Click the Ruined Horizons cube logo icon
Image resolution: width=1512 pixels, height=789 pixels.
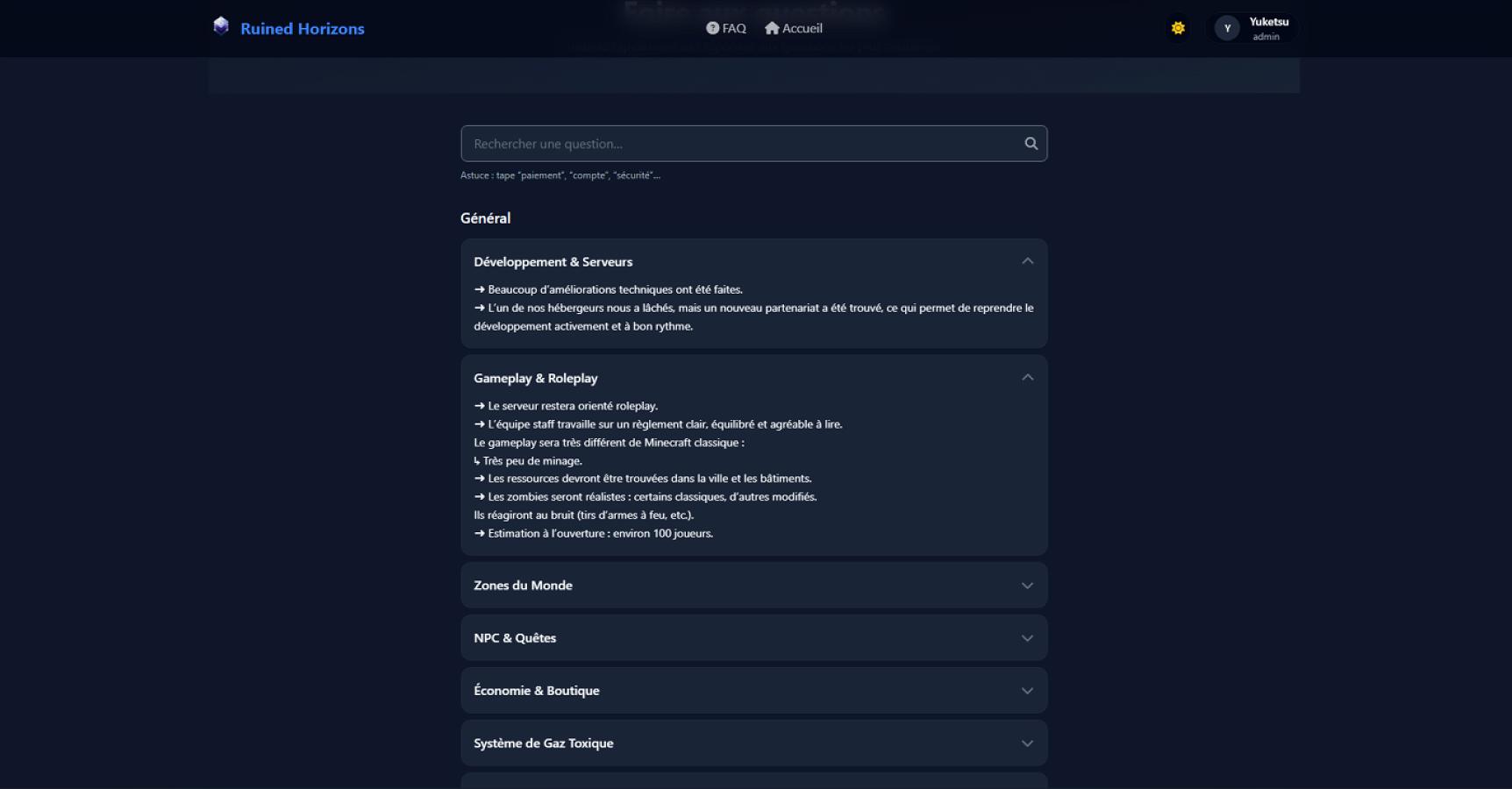click(221, 26)
